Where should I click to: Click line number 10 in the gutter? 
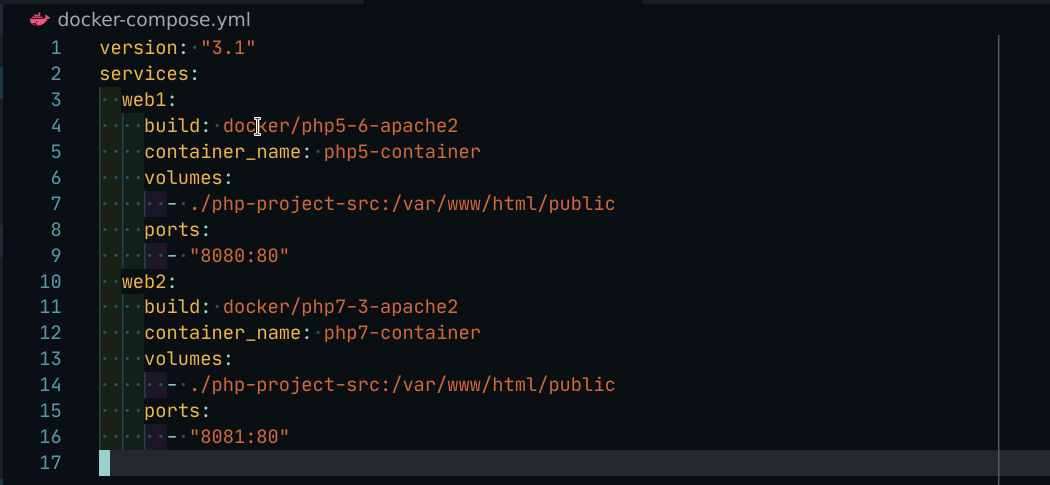click(x=50, y=281)
